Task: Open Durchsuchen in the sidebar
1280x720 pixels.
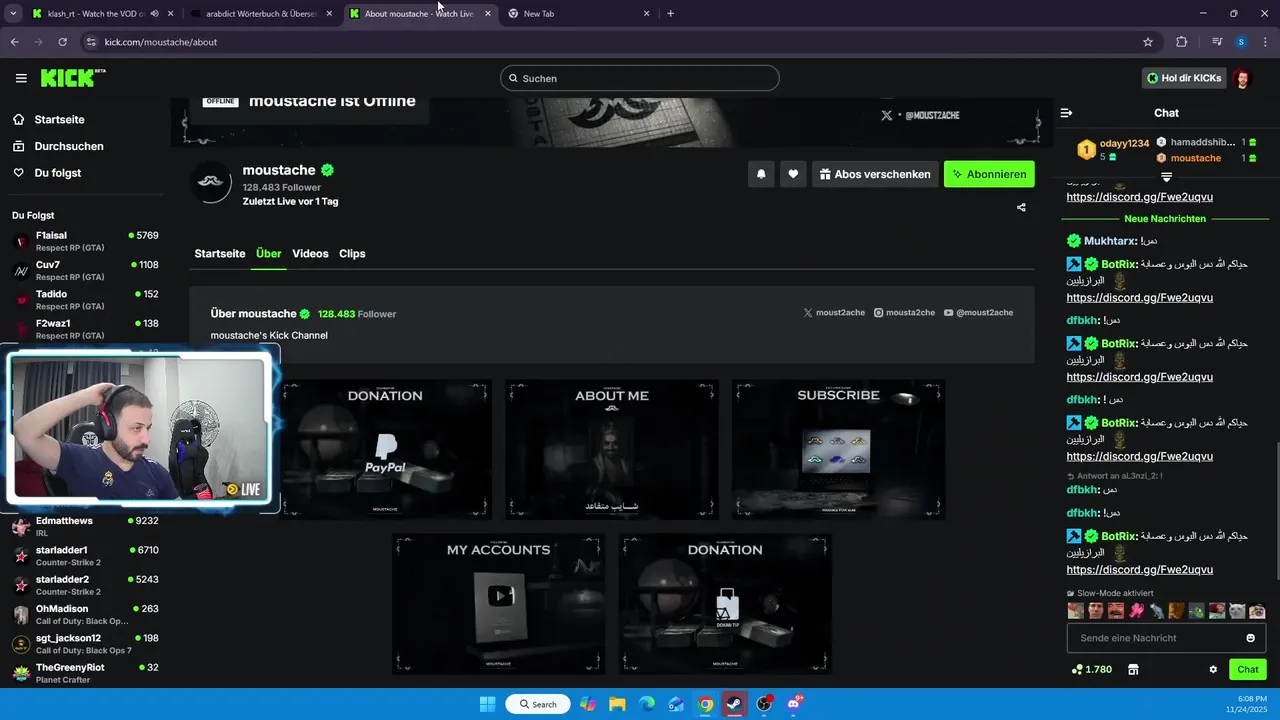Action: coord(68,146)
